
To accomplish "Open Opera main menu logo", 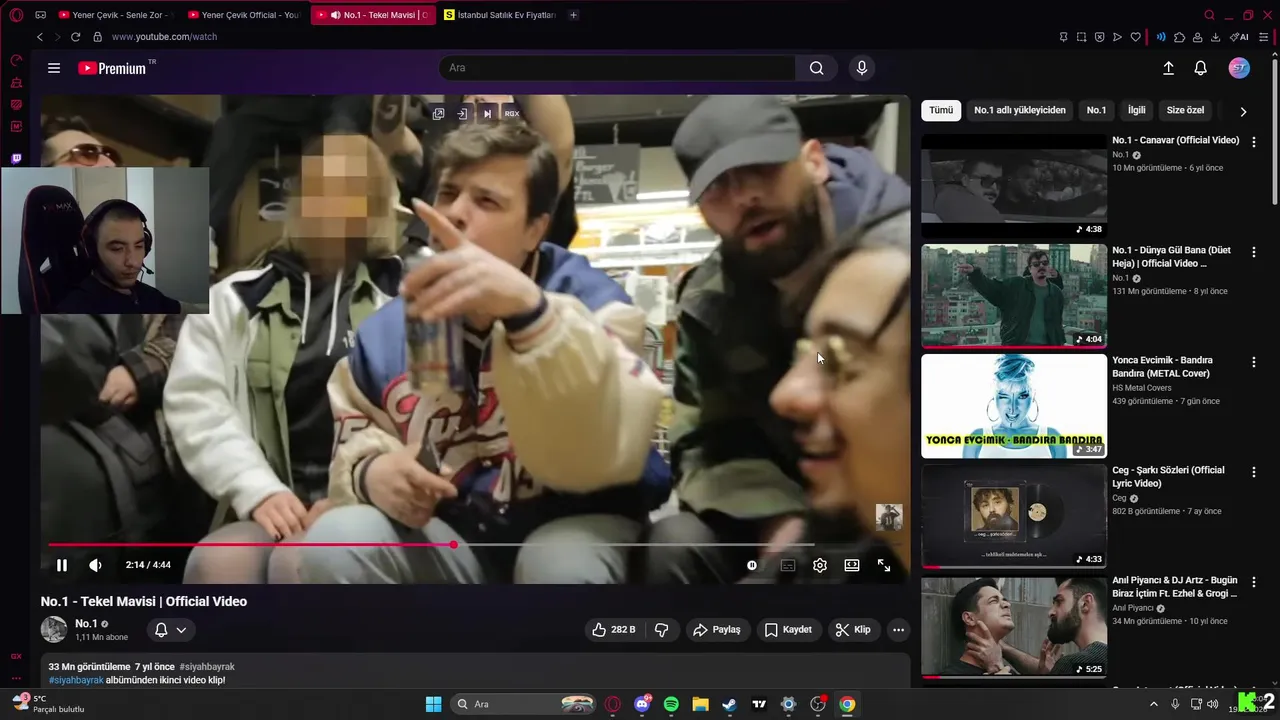I will [x=16, y=15].
